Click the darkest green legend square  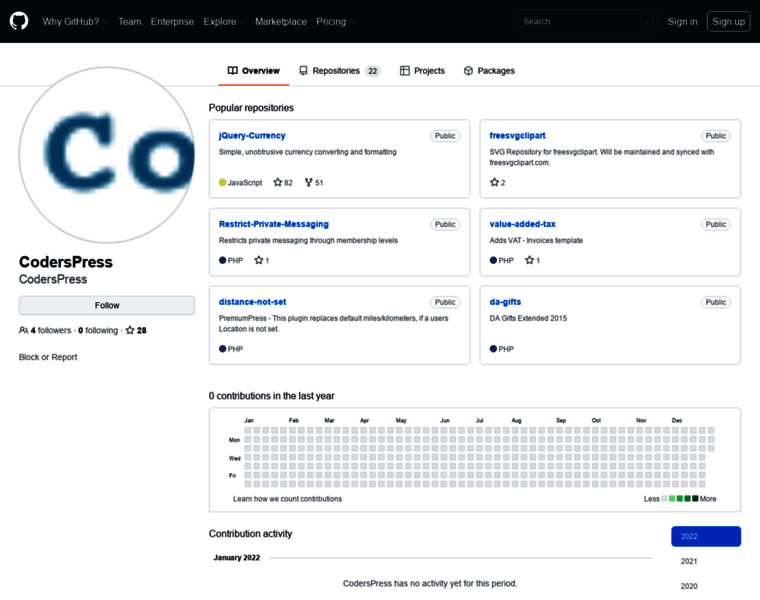695,499
